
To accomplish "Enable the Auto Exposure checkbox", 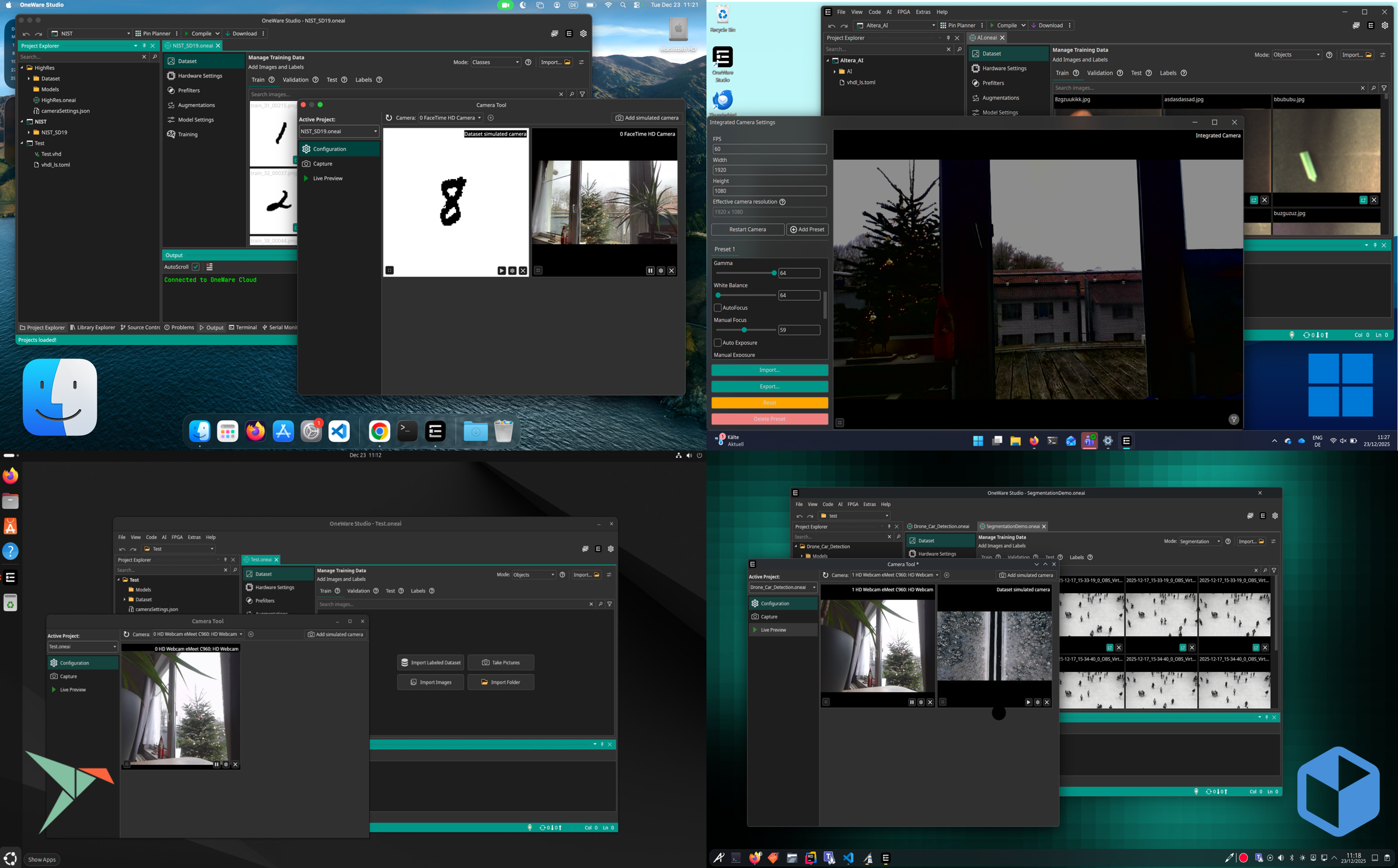I will [x=718, y=342].
